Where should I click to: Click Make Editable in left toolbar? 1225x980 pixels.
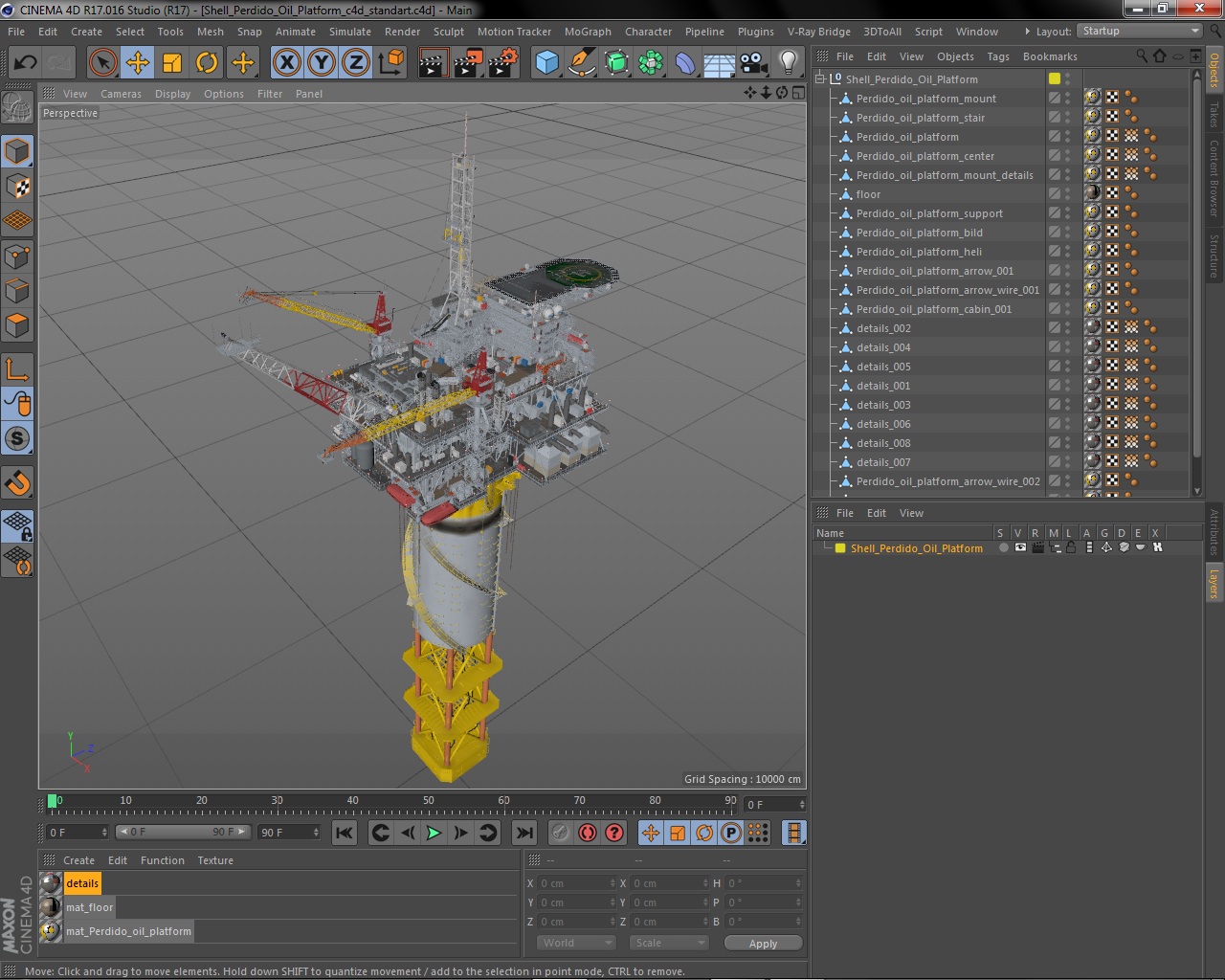(x=17, y=107)
